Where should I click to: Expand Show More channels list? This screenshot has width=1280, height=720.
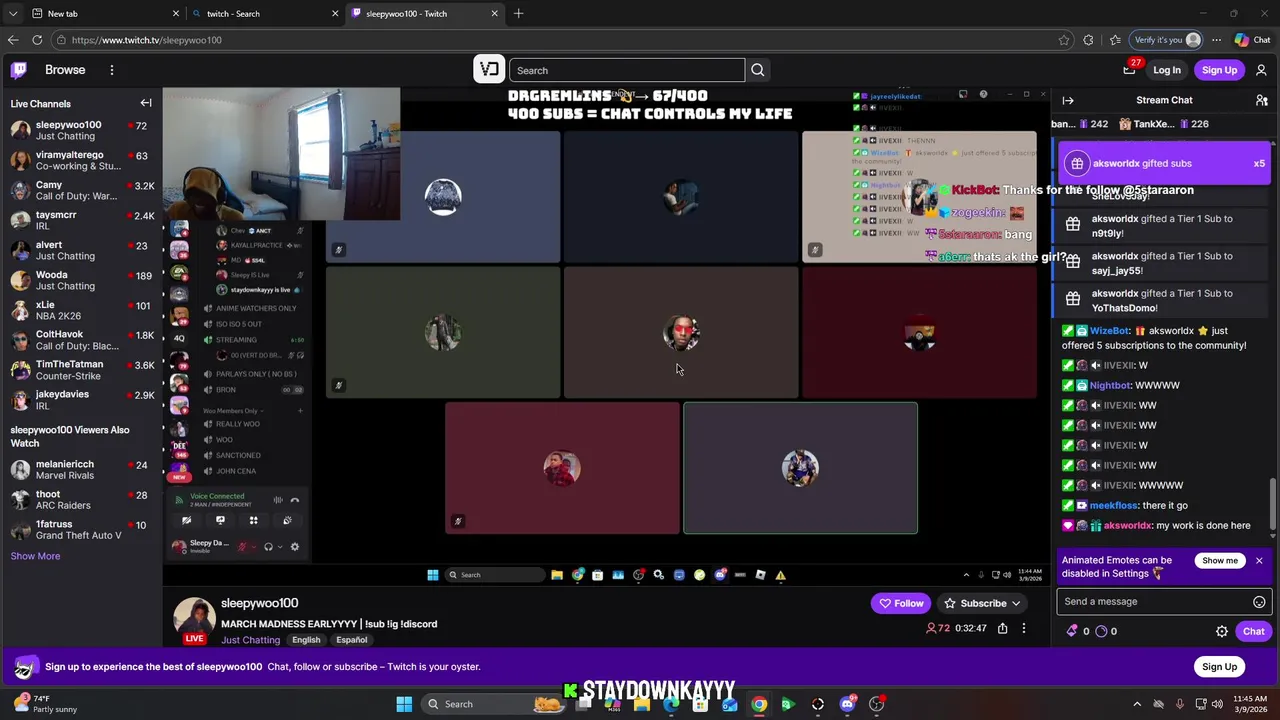[x=35, y=556]
